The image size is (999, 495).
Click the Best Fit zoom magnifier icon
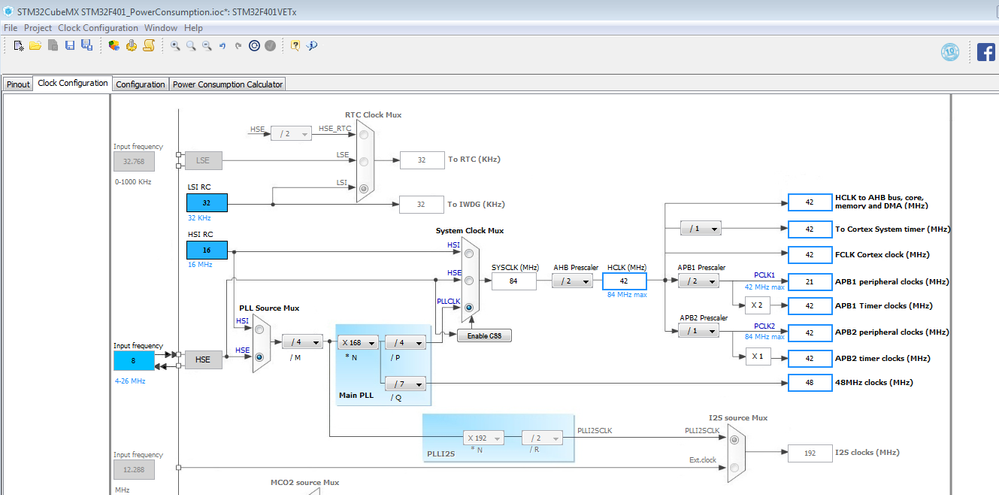pos(190,46)
